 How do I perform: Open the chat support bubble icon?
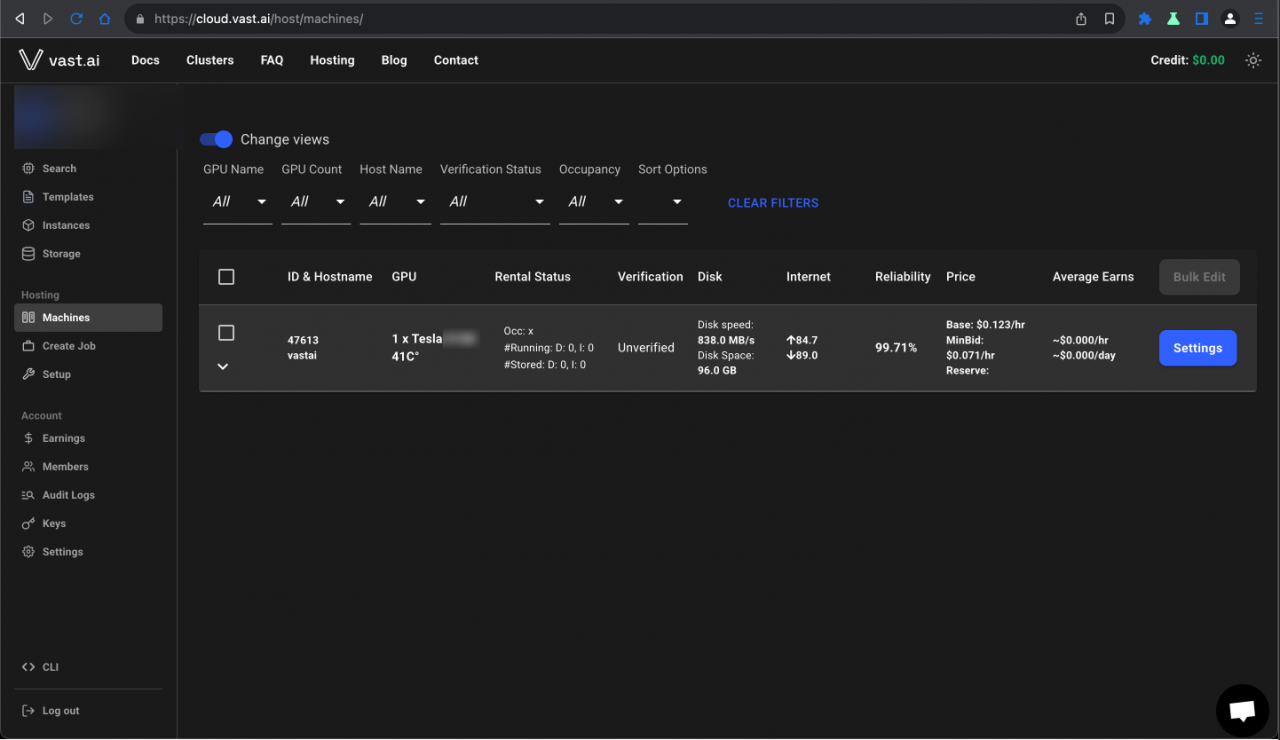(1242, 710)
